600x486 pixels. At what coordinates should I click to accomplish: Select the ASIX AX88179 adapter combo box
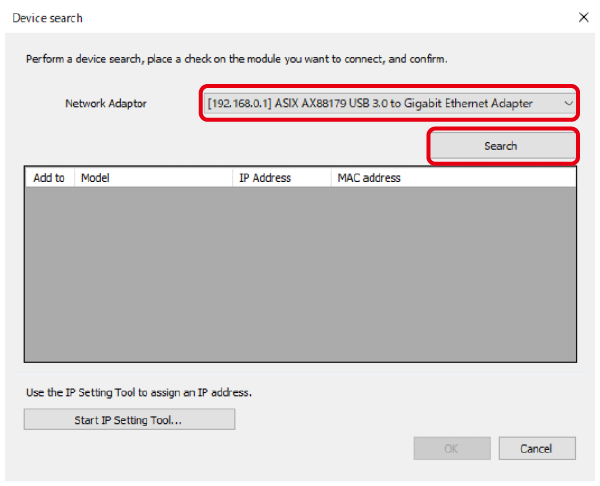point(380,103)
